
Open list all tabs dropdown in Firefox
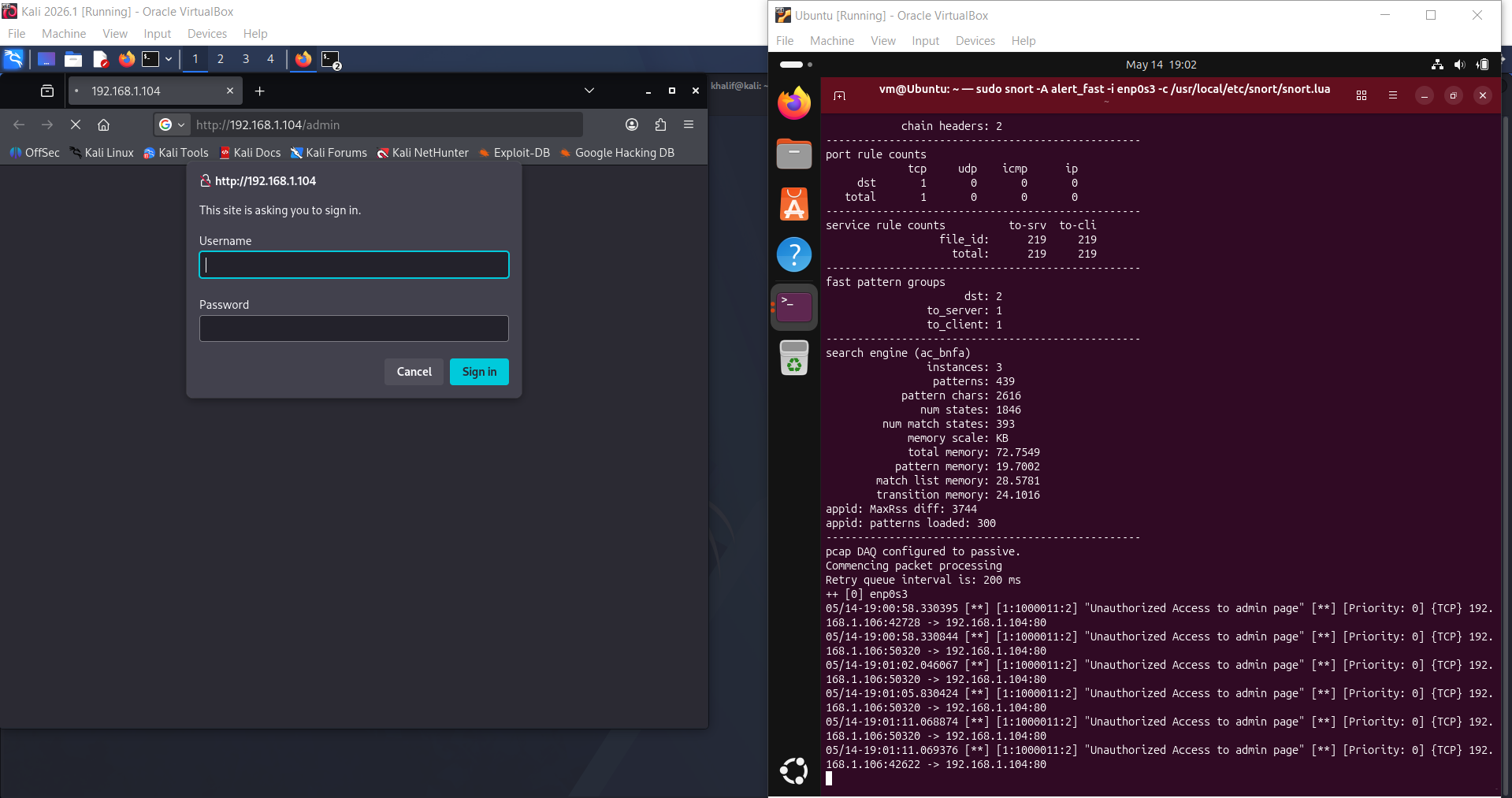[589, 91]
